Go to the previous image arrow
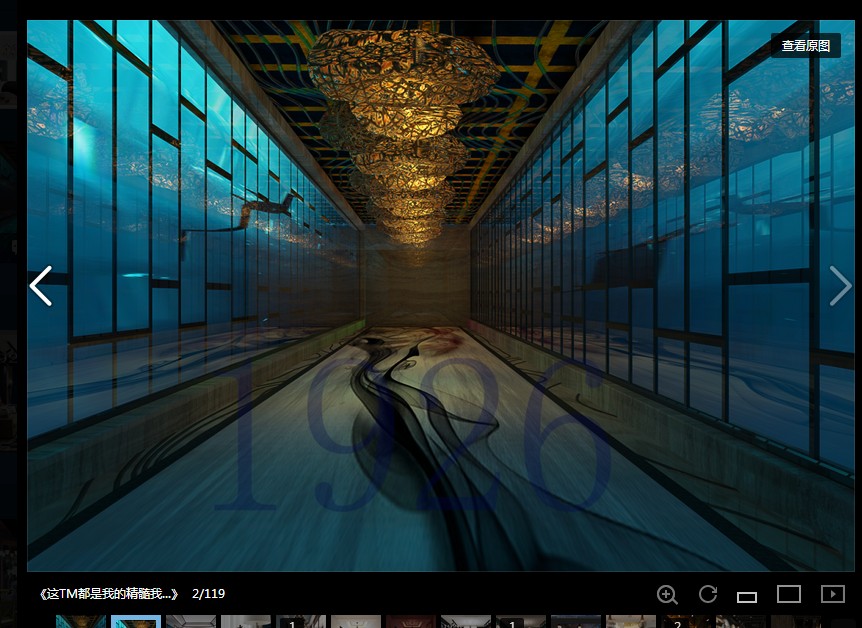Screen dimensions: 862x628 coord(41,286)
